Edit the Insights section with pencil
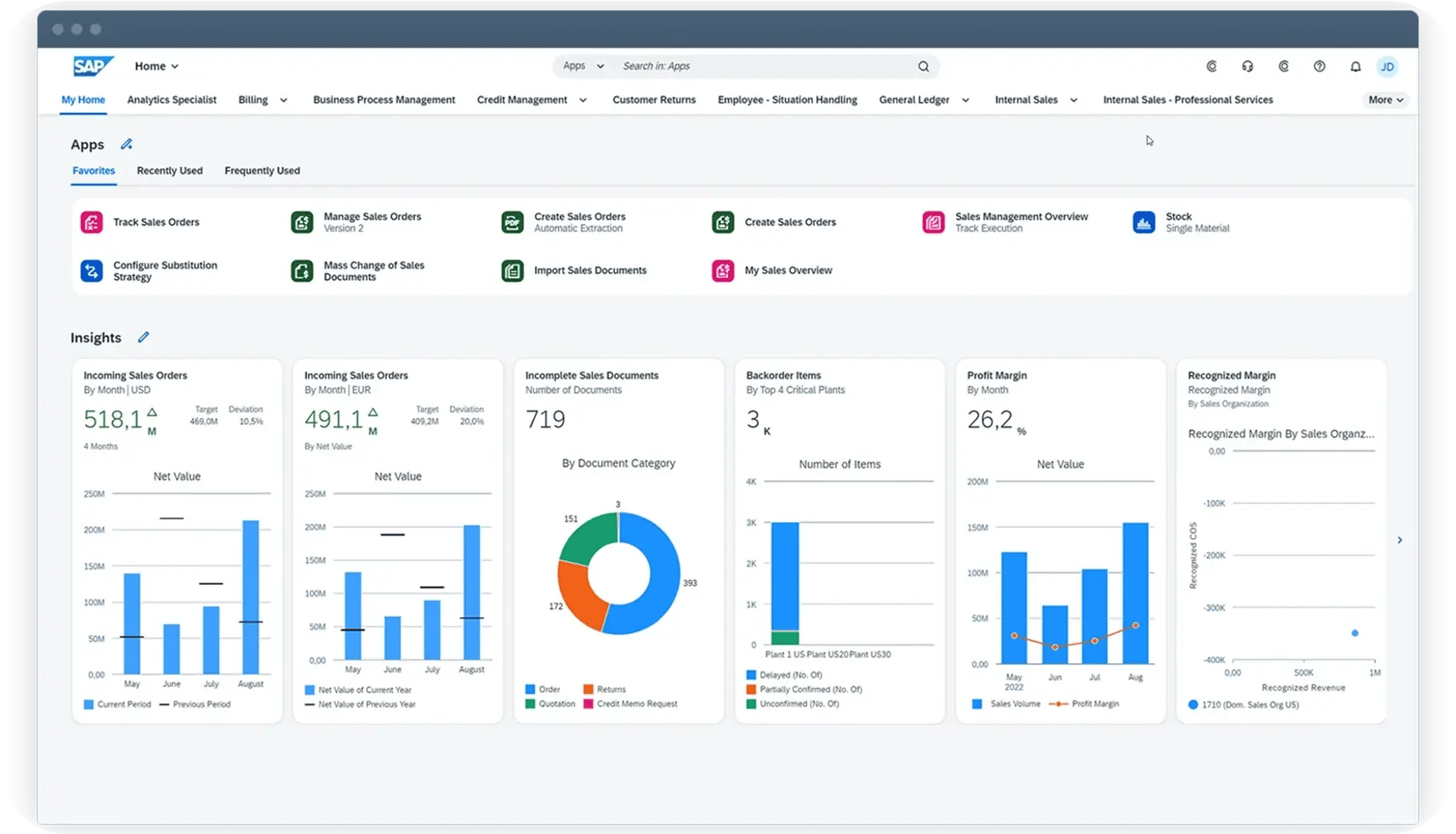 144,338
